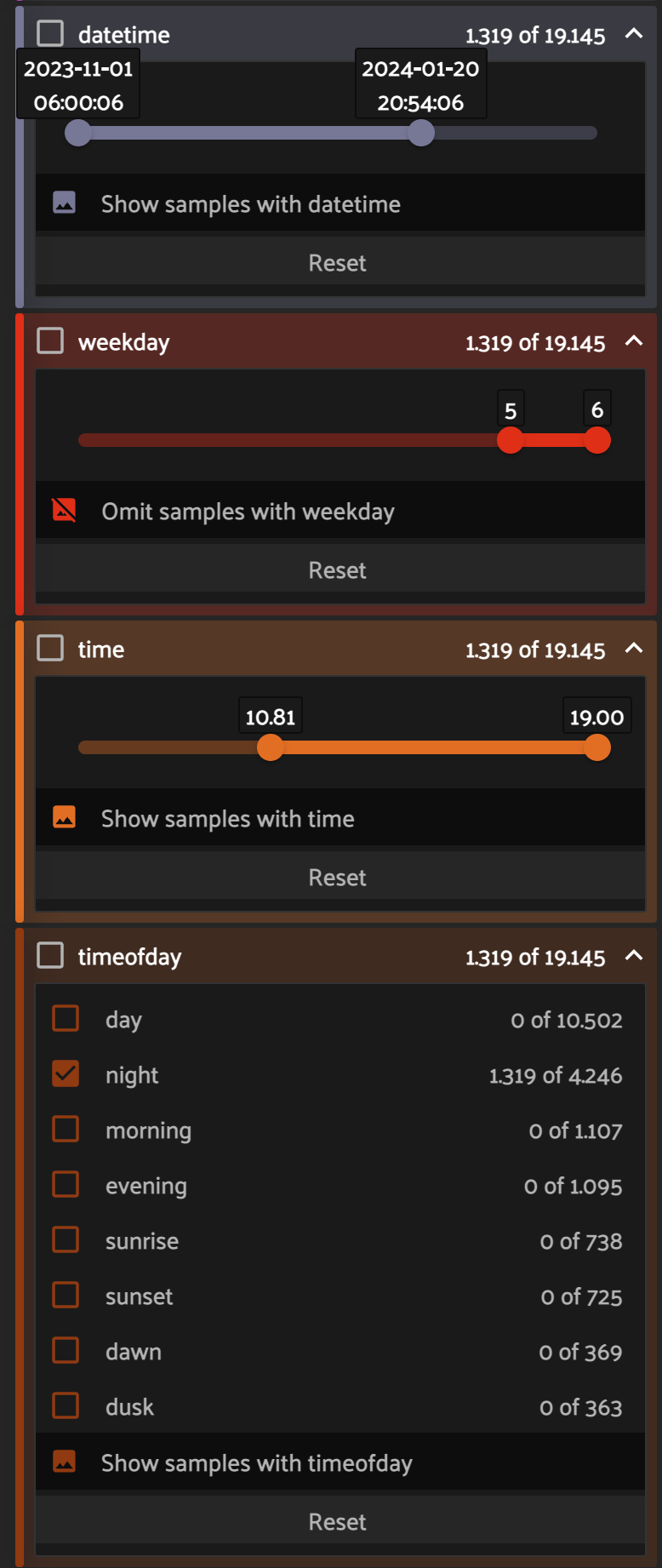
Task: Click the image icon beside Show samples with timeofday
Action: [65, 1462]
